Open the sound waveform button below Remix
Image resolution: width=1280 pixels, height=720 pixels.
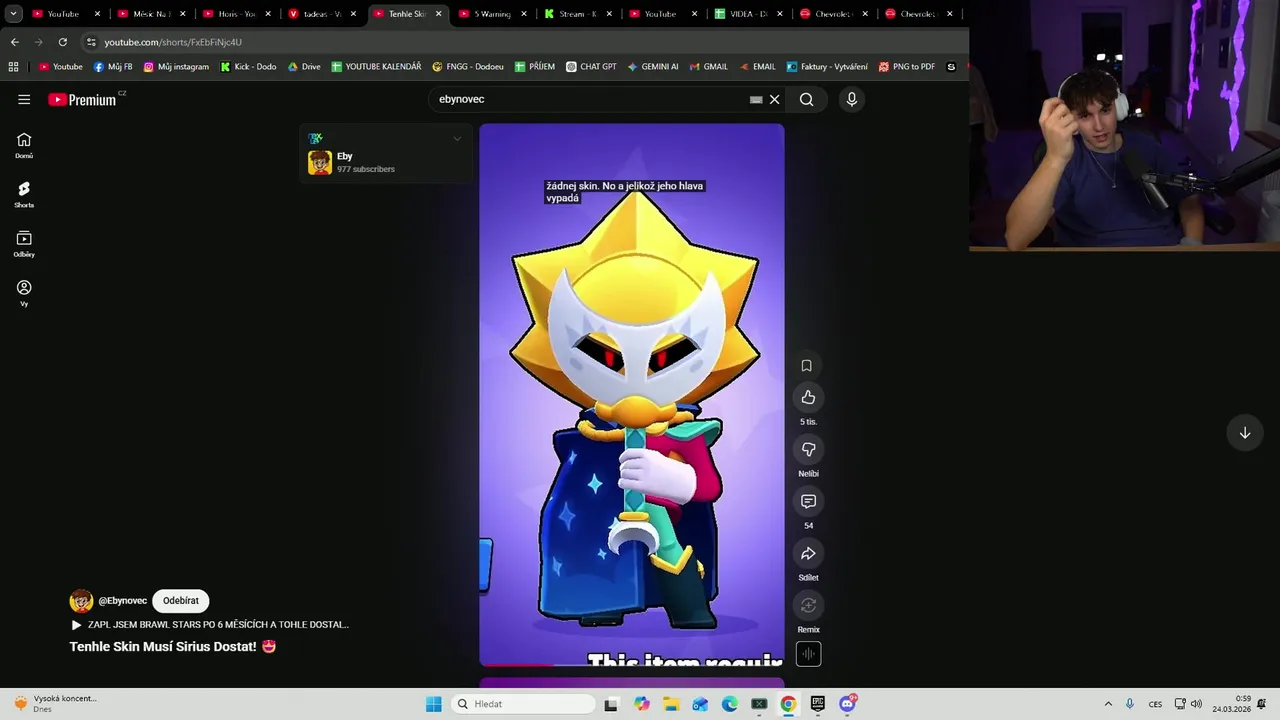(x=808, y=654)
